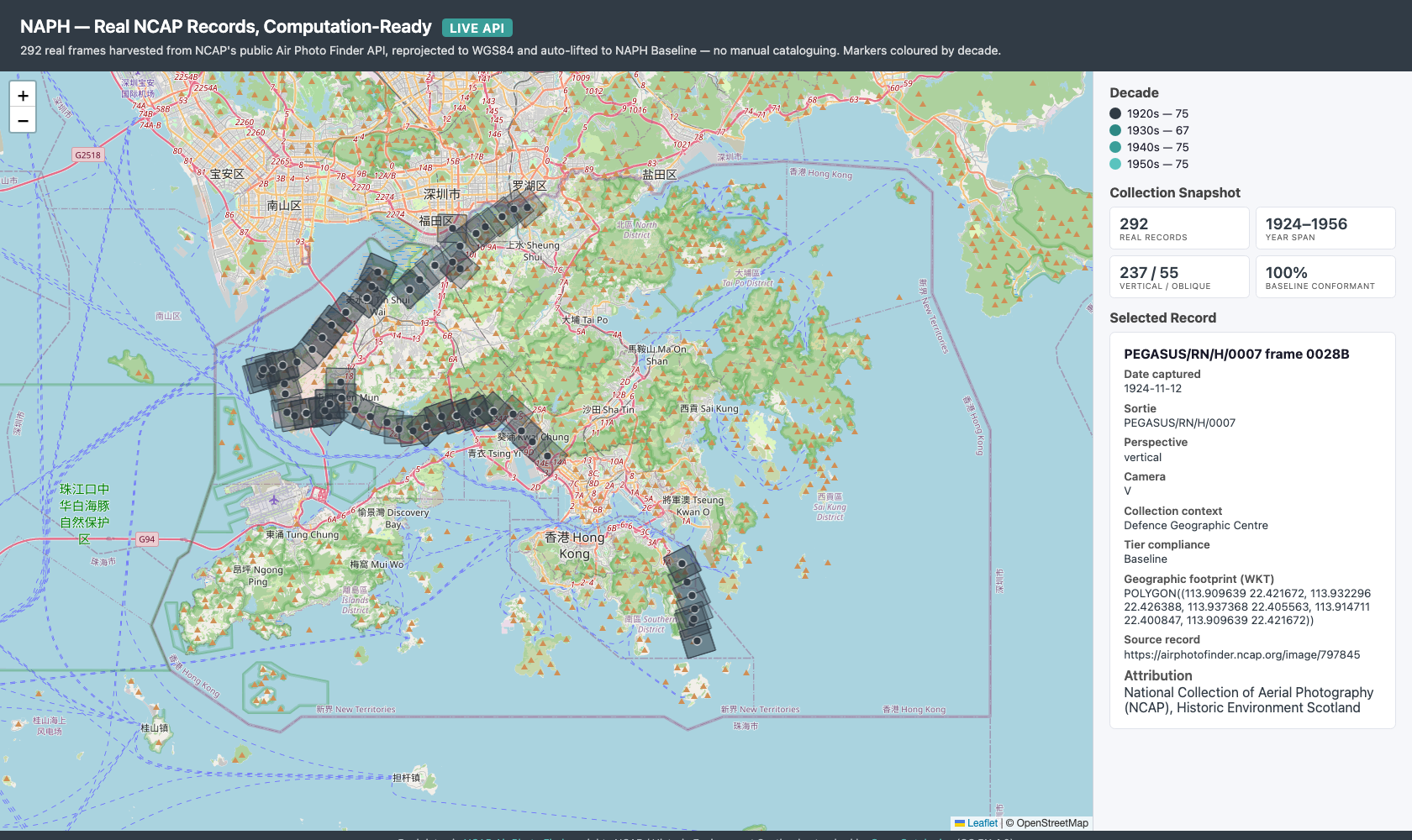Click the NCAP attribution text
Image resolution: width=1412 pixels, height=840 pixels.
(x=1248, y=700)
